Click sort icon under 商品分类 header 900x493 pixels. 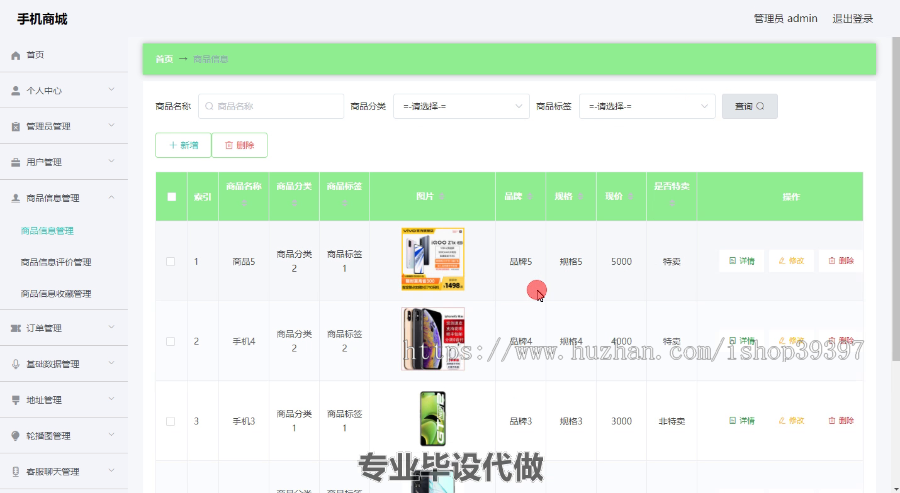click(x=294, y=203)
